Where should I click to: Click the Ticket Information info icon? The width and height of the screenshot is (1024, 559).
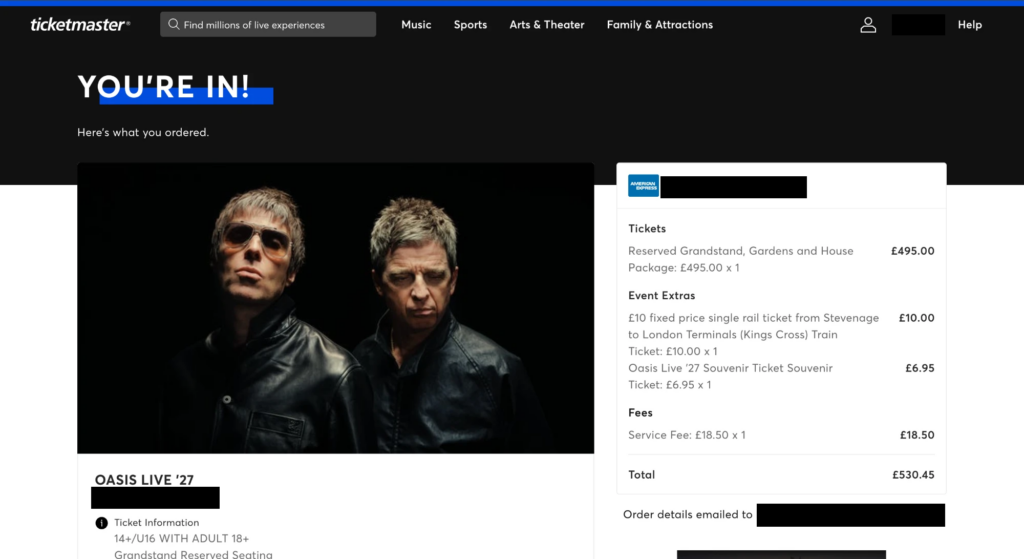pos(101,522)
